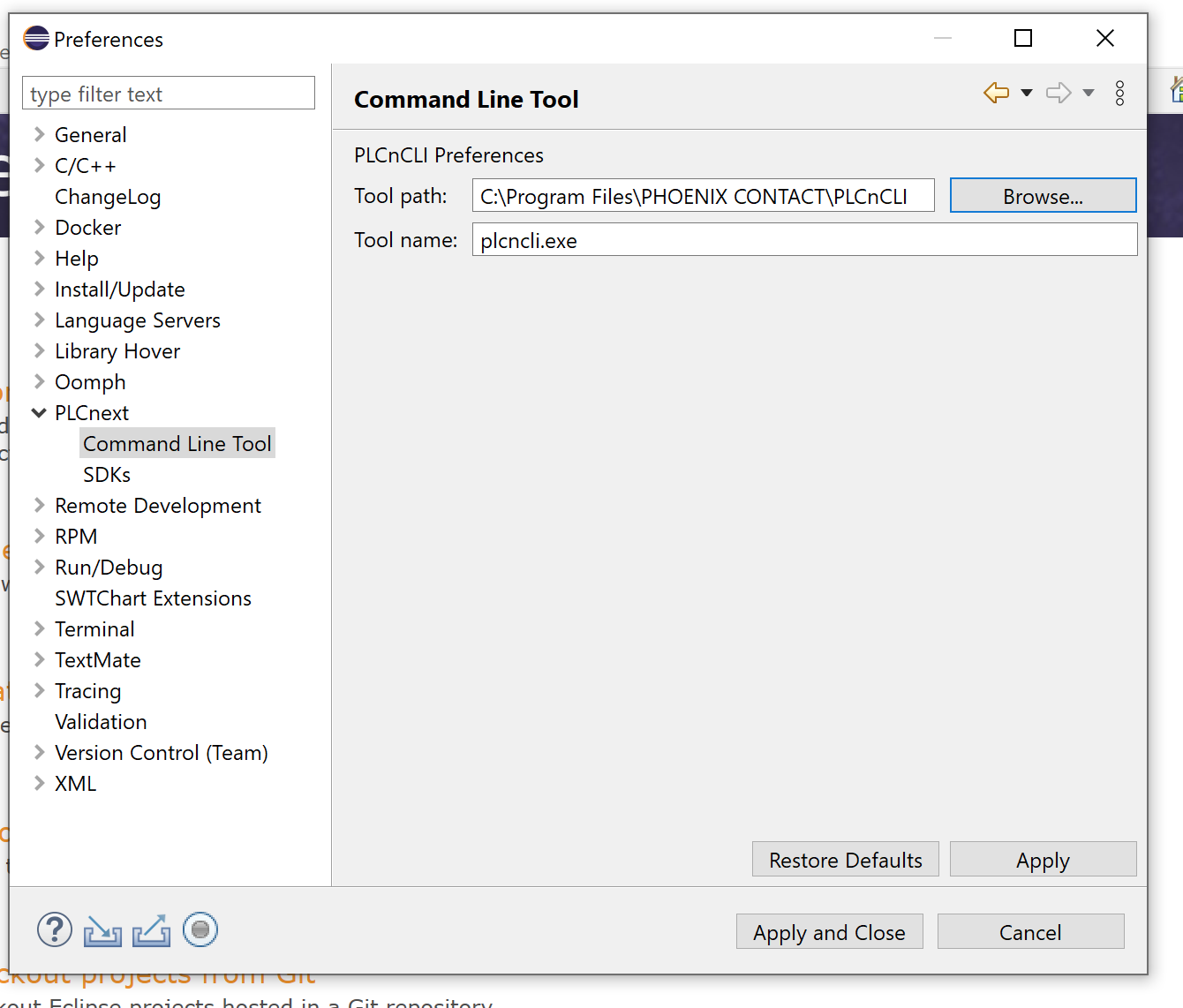Click in the Tool name field
Screen dimensions: 1183x1008
[804, 240]
